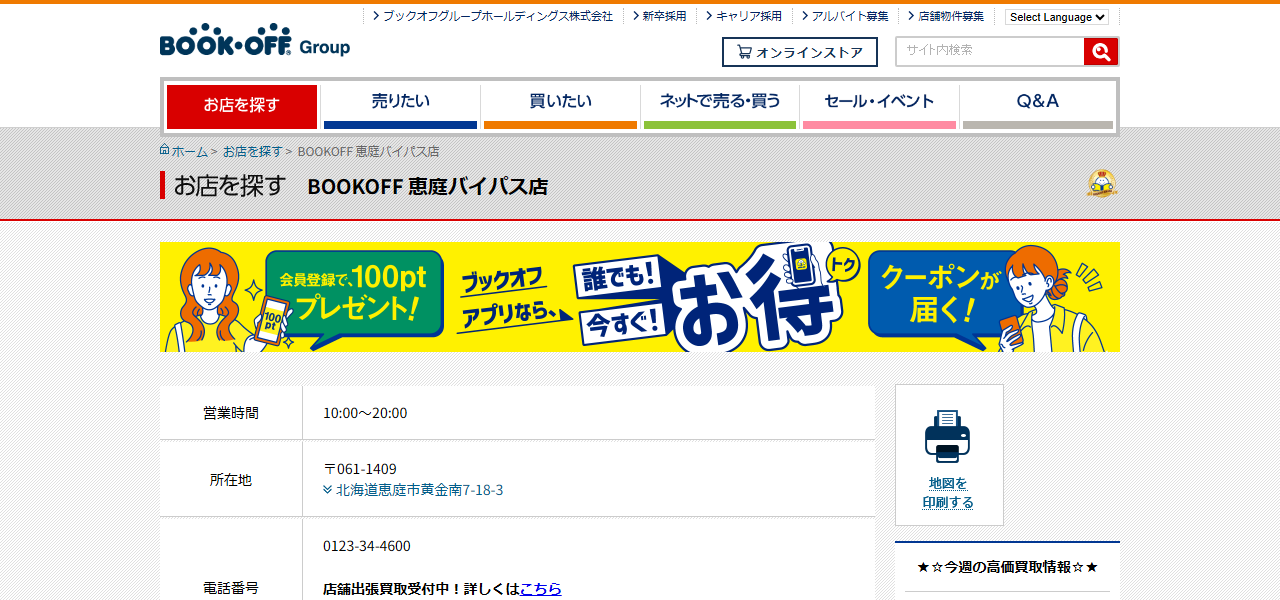Go to ホーム breadcrumb link

tap(190, 151)
